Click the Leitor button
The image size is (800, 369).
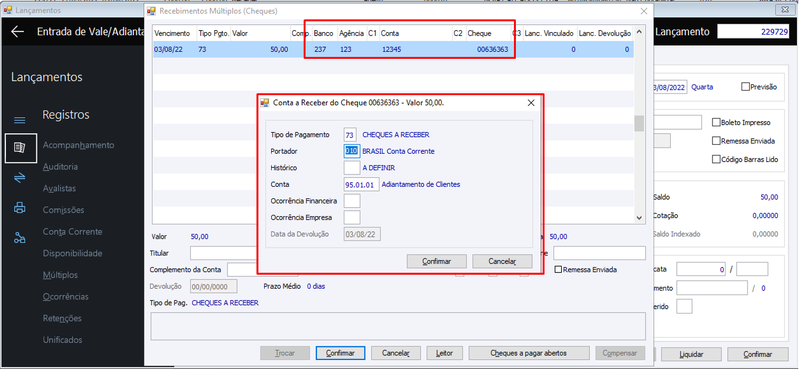pyautogui.click(x=444, y=353)
